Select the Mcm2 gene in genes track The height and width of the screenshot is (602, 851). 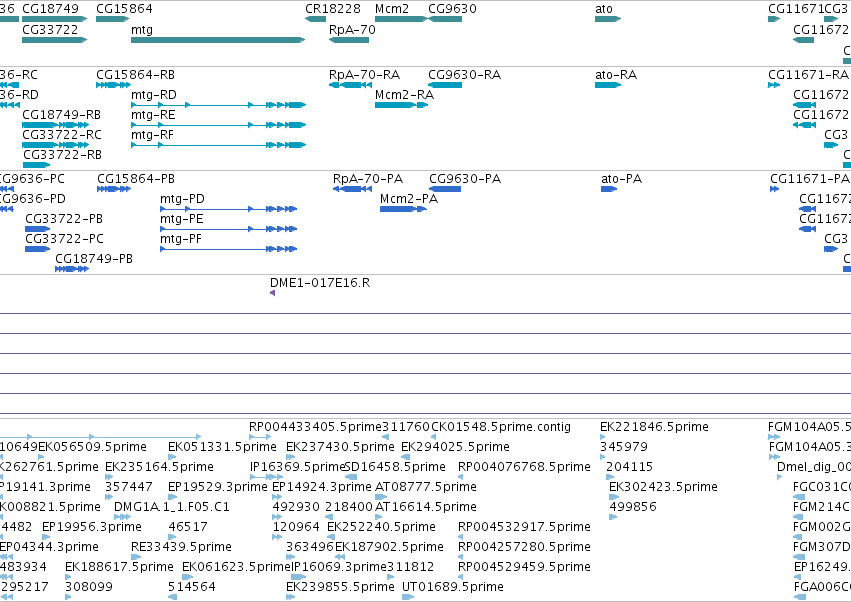click(x=401, y=19)
